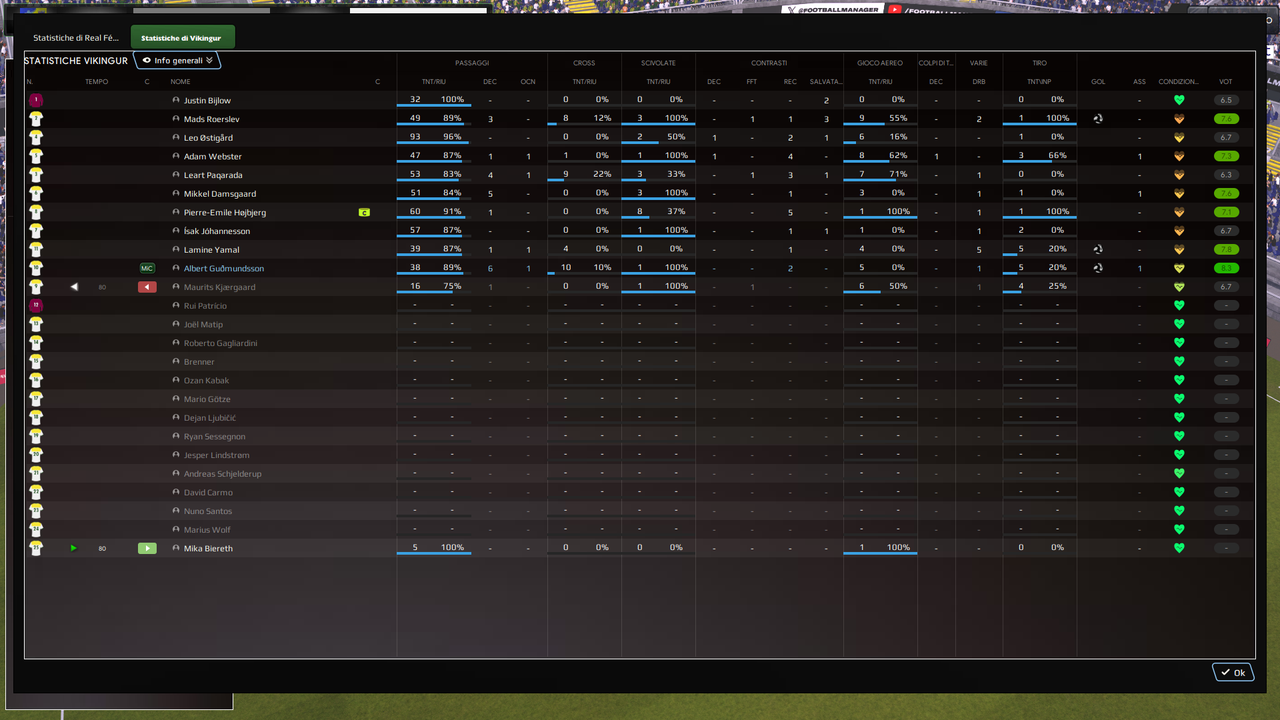
Task: Open Andreas Schjelderup's player profile
Action: pos(223,474)
